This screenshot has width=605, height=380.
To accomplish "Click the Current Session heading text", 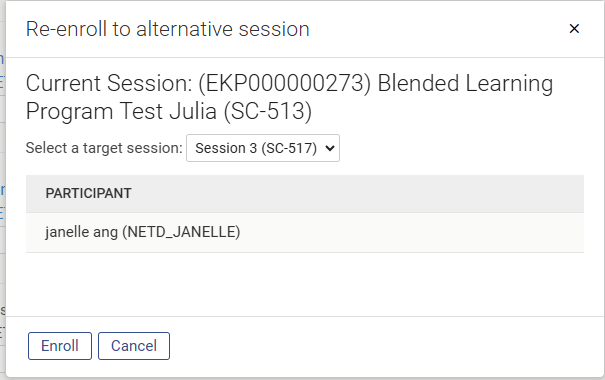I will click(x=109, y=83).
